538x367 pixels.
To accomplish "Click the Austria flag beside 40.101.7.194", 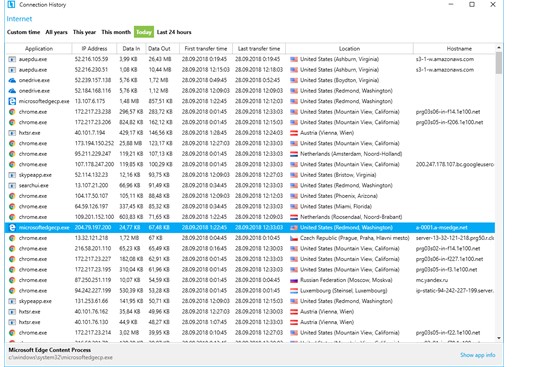I will pyautogui.click(x=294, y=133).
